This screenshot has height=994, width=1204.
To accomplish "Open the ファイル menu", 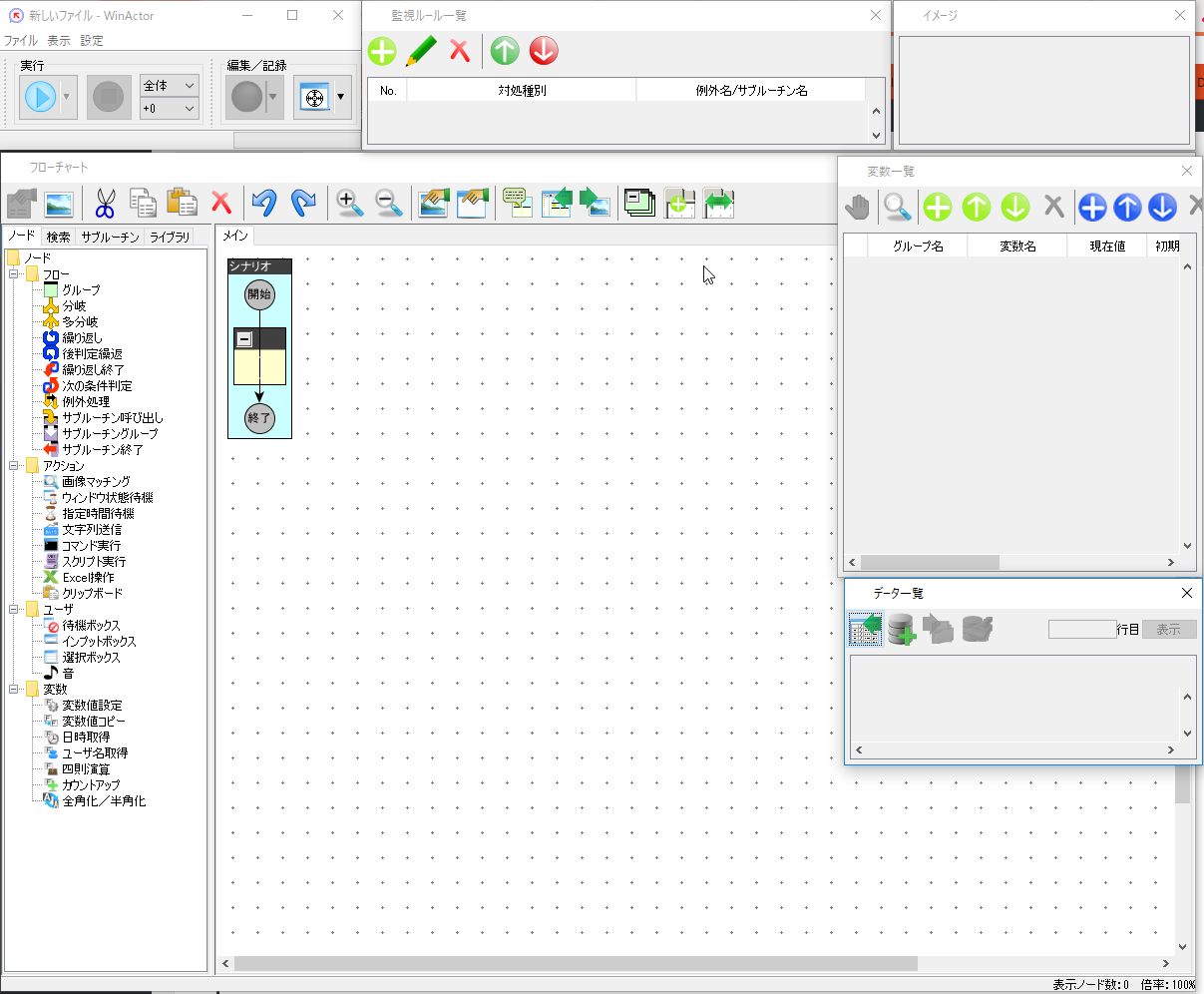I will tap(20, 41).
